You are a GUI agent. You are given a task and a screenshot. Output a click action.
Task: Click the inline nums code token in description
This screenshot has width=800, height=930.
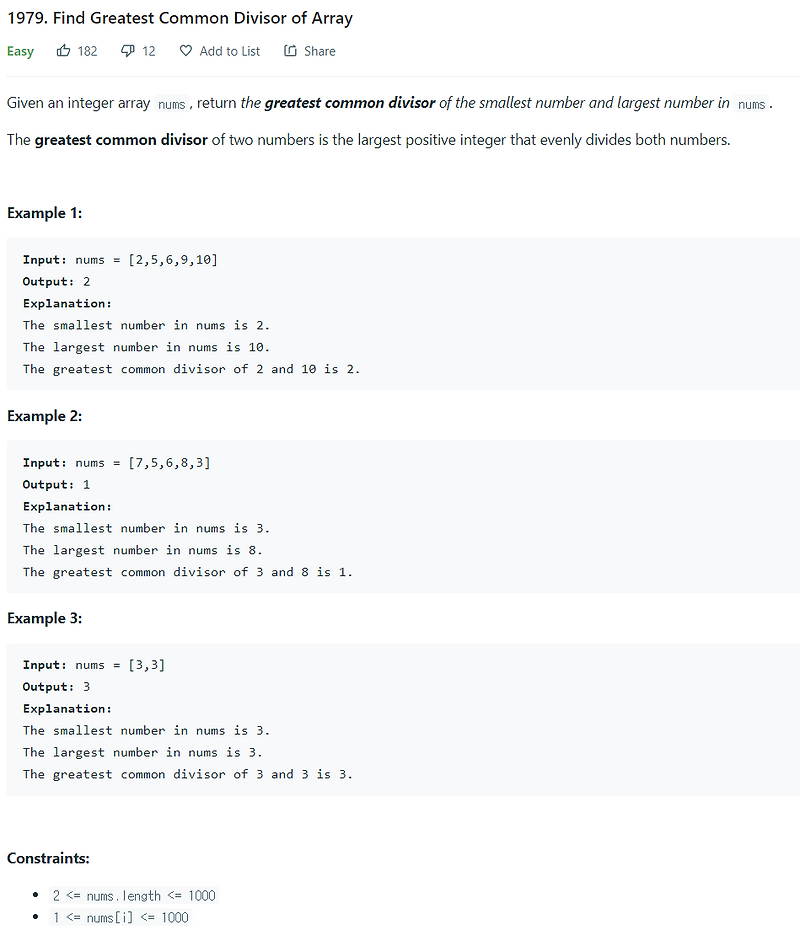click(170, 103)
